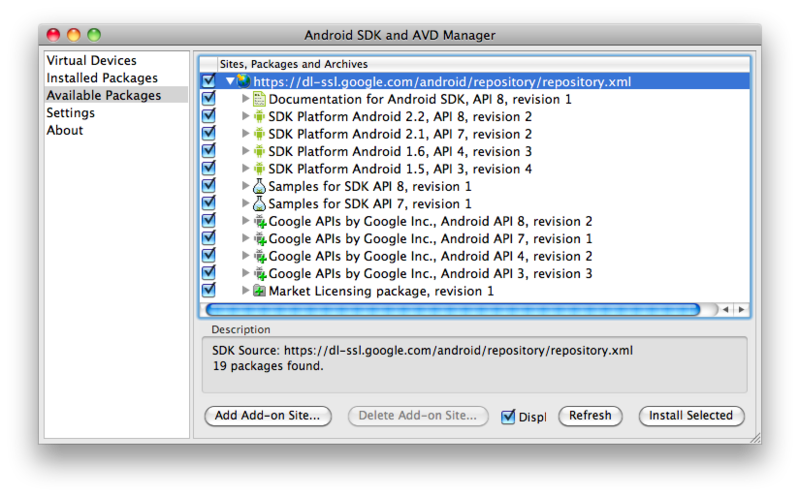
Task: Click Android robot icon for SDK Platform 1.6
Action: click(259, 151)
